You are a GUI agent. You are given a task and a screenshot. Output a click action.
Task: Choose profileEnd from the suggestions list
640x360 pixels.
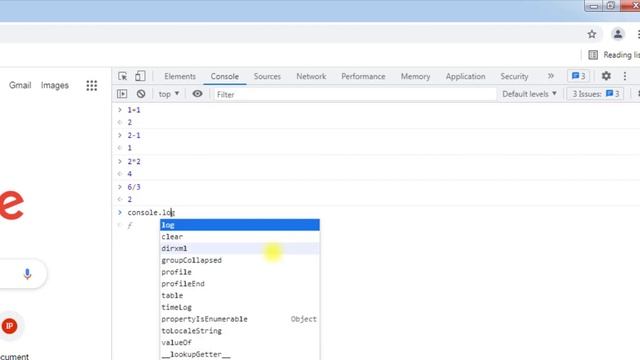tap(240, 284)
